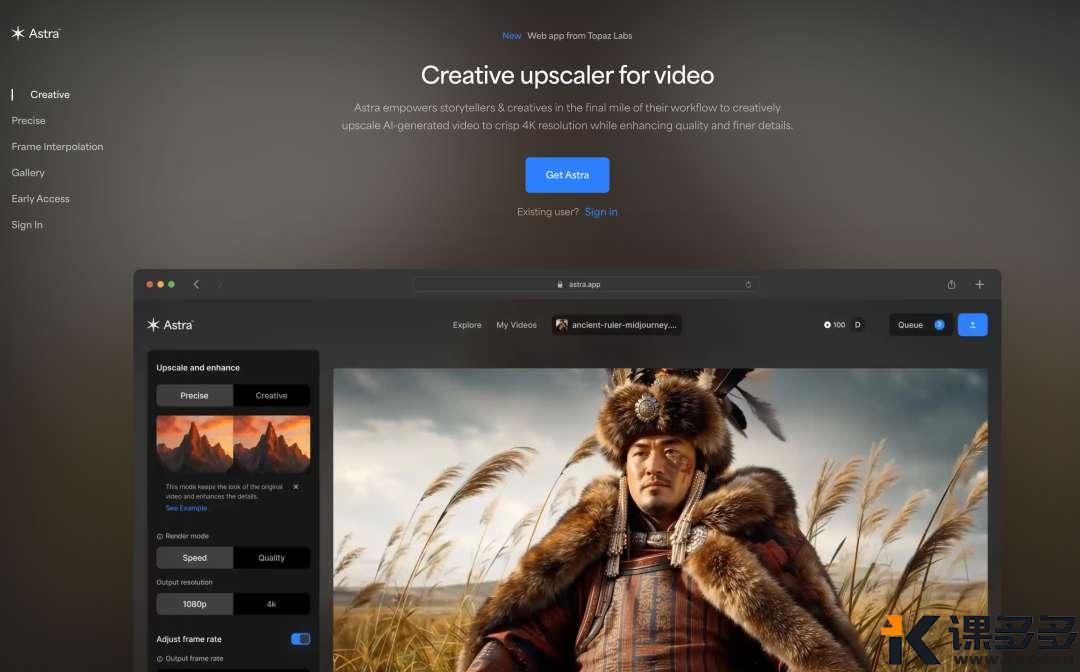Click the info icon beside Render mode
1080x672 pixels.
pyautogui.click(x=160, y=536)
